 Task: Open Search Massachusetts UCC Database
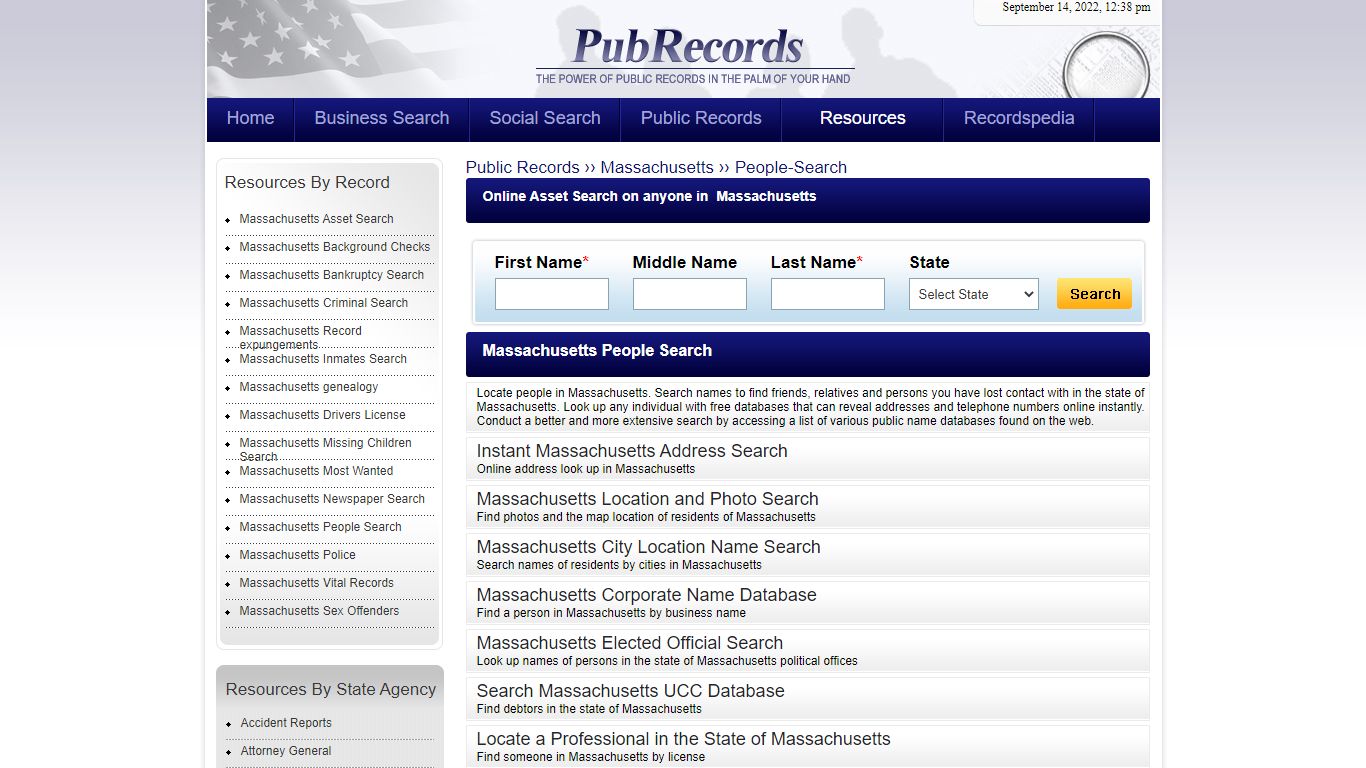631,691
